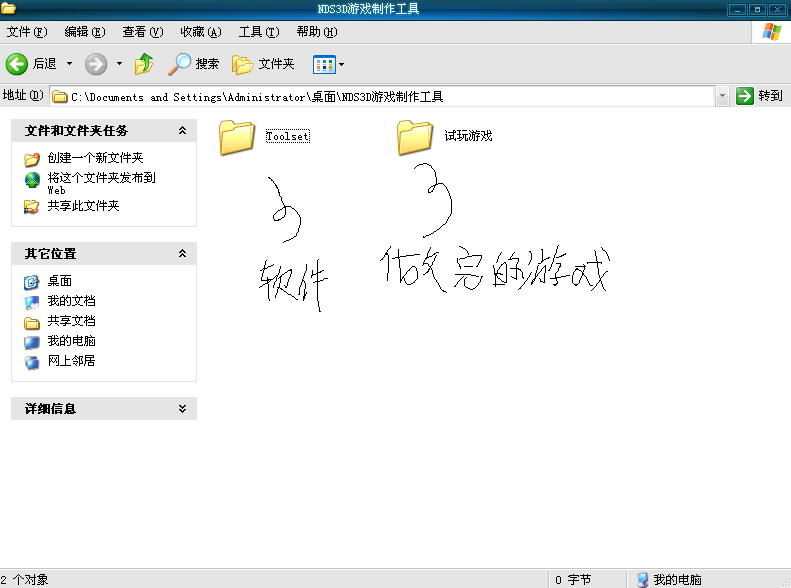Open the 查看 menu

pyautogui.click(x=143, y=32)
